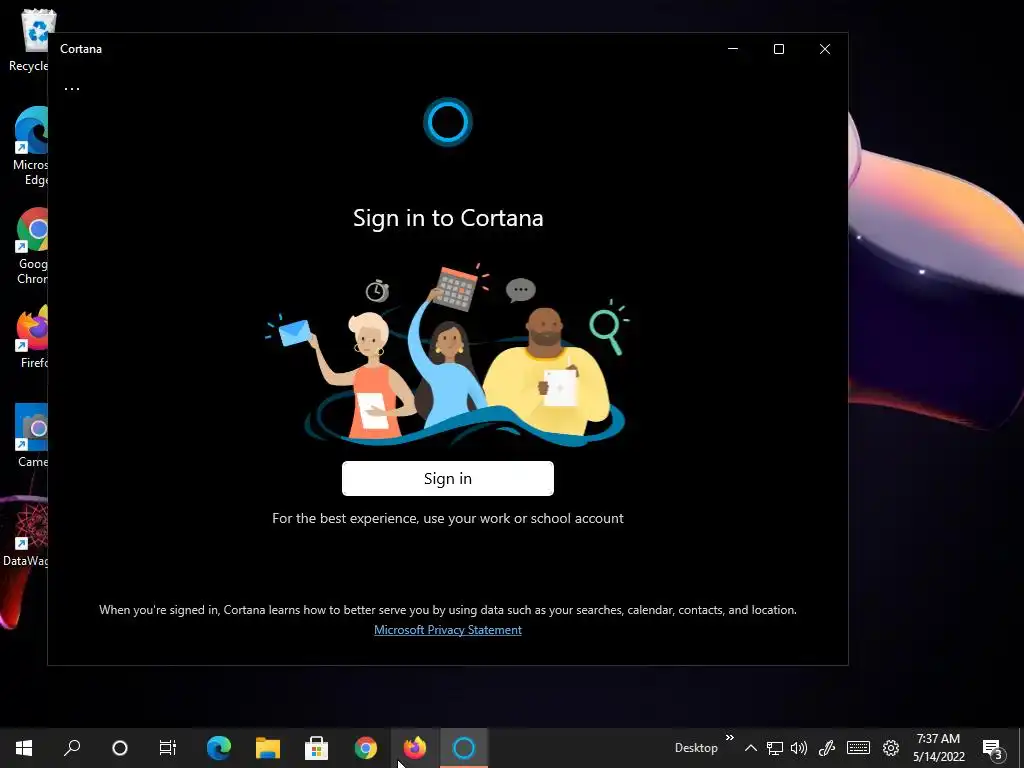
Task: Select the DataWag desktop shortcut
Action: [25, 534]
